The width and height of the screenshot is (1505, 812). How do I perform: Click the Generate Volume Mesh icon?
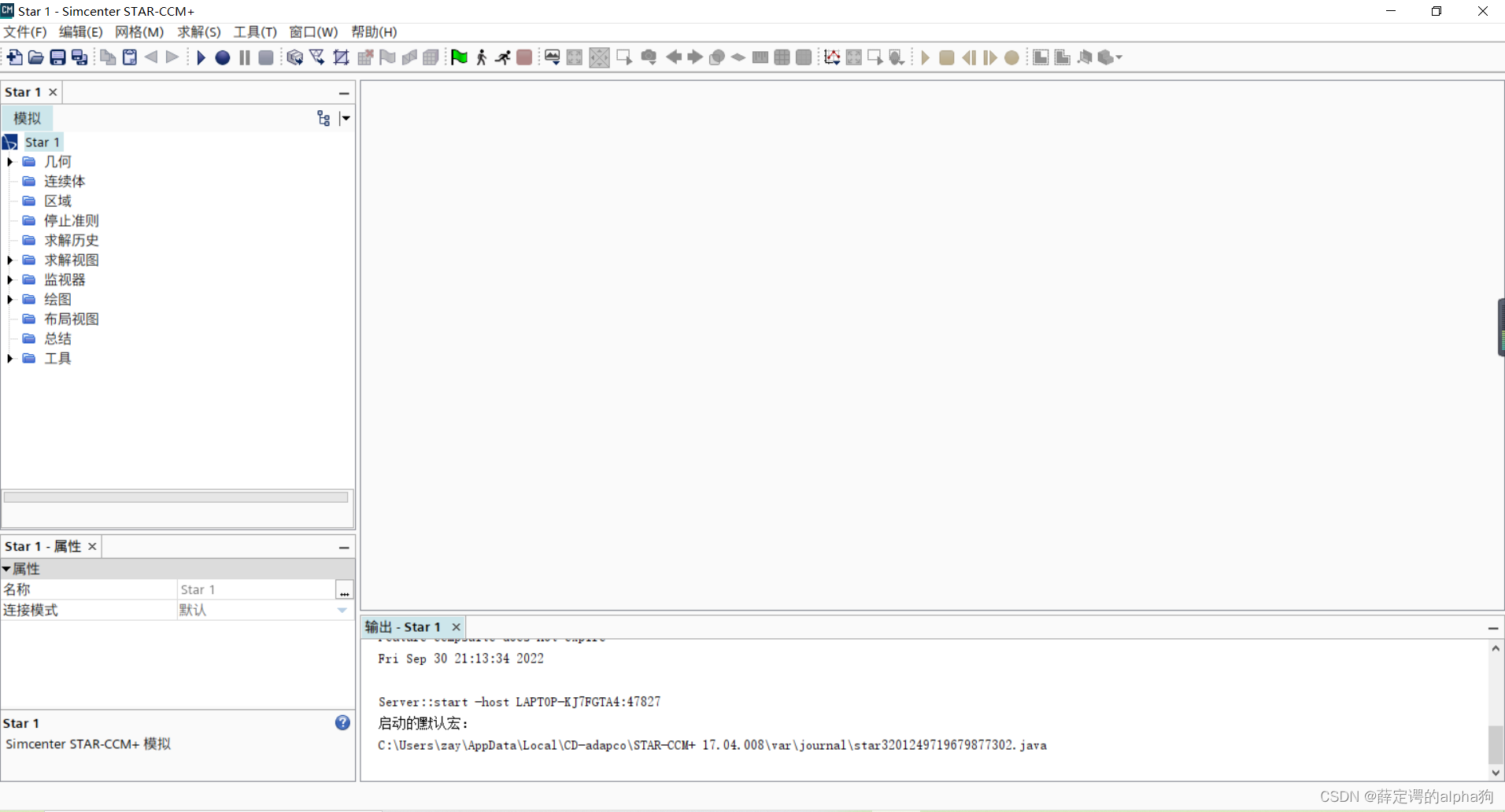[x=341, y=57]
